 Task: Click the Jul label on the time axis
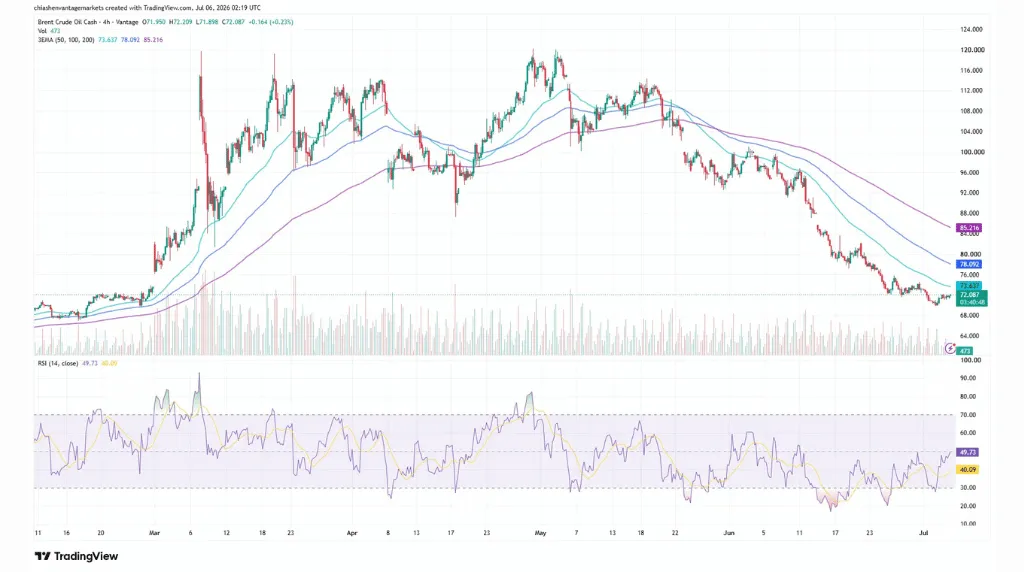pos(923,533)
